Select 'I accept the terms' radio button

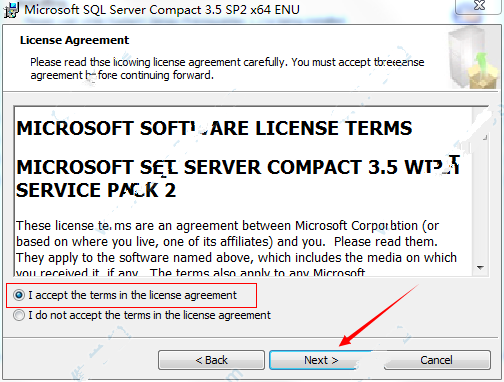19,295
